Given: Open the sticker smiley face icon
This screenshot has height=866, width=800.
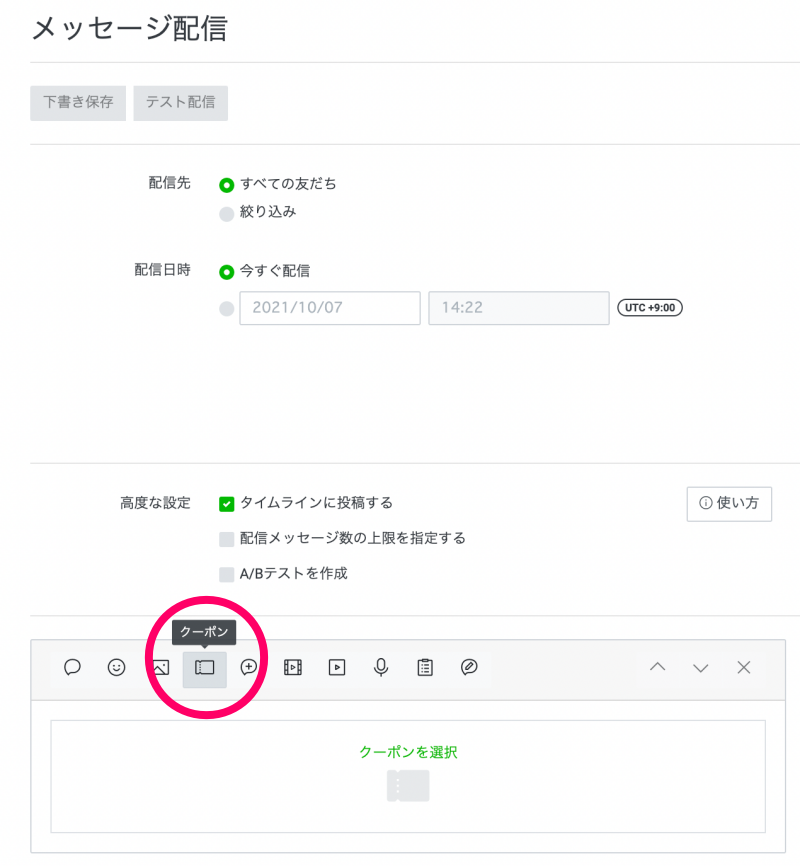Looking at the screenshot, I should [117, 668].
